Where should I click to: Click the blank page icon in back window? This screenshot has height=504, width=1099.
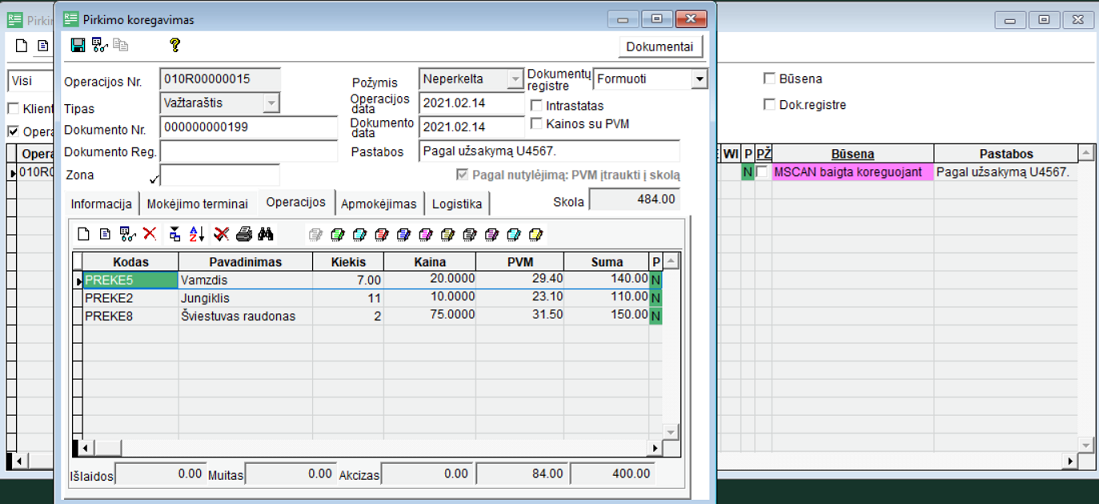coord(22,46)
